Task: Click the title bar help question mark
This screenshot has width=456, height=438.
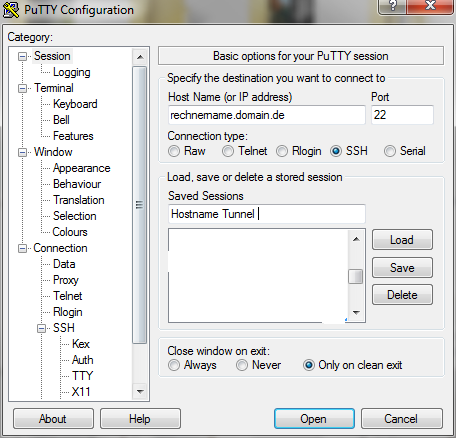Action: [393, 5]
